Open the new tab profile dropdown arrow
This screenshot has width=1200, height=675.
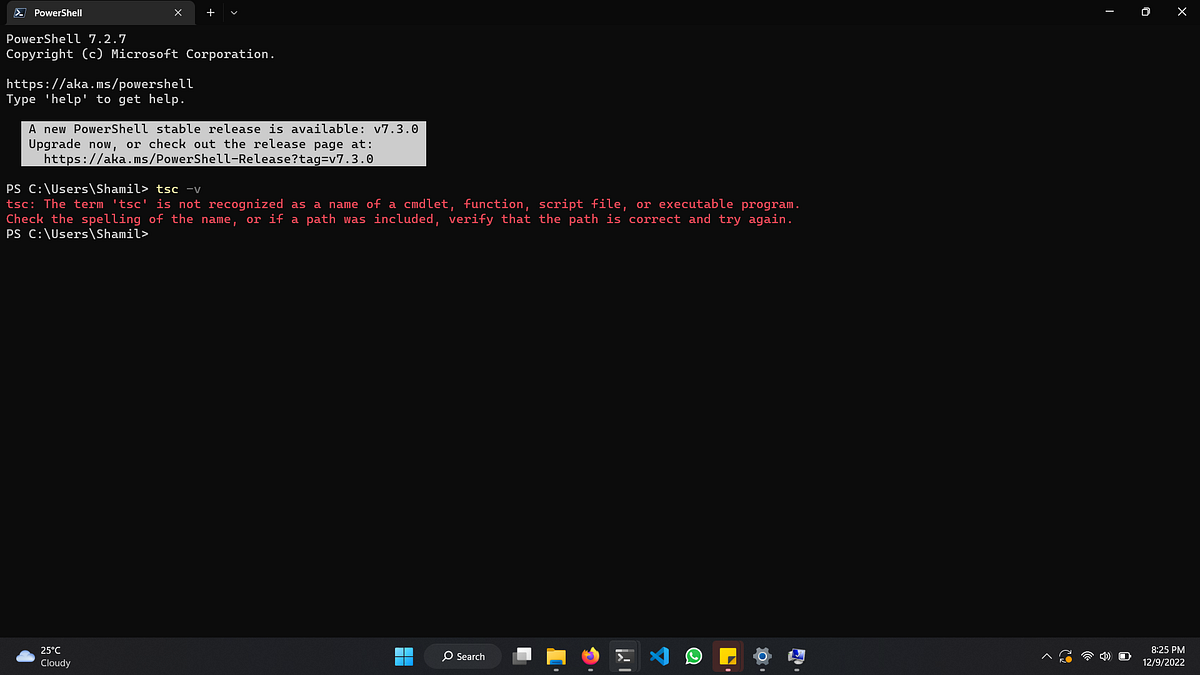tap(234, 13)
